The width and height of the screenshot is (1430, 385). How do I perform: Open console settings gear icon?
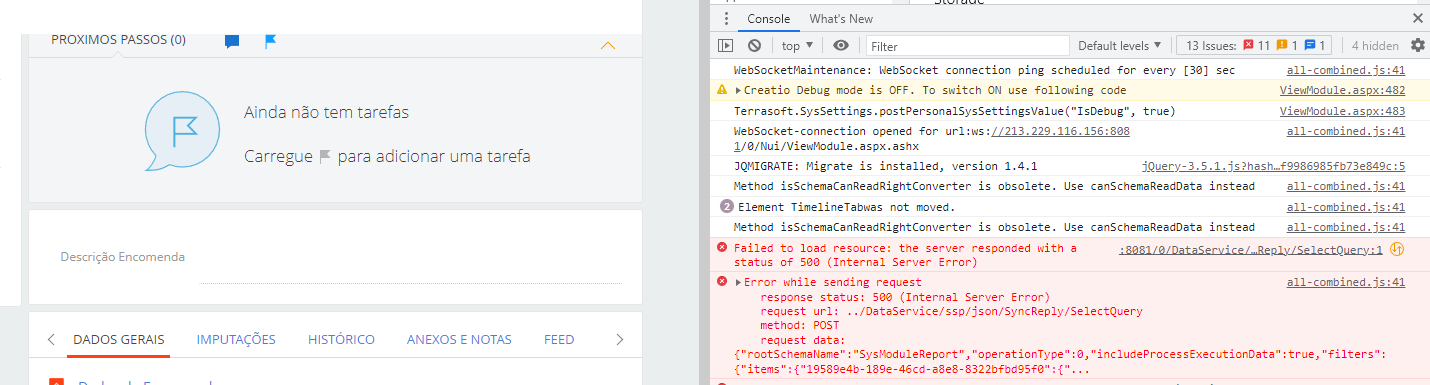[1417, 45]
